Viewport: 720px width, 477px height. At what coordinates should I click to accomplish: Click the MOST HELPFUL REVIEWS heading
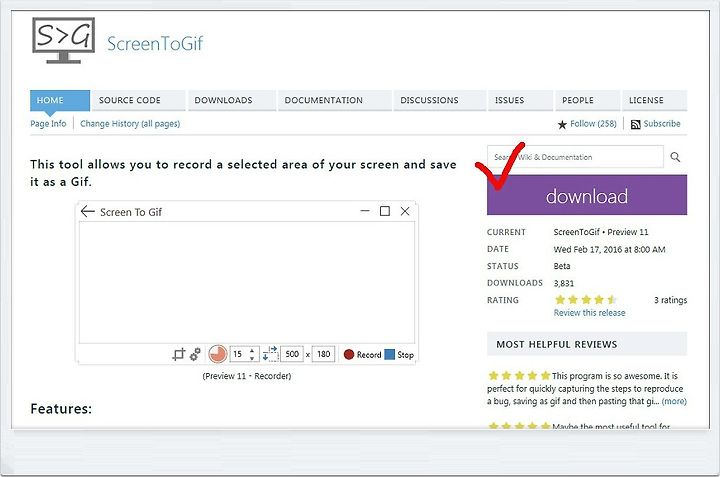click(557, 344)
